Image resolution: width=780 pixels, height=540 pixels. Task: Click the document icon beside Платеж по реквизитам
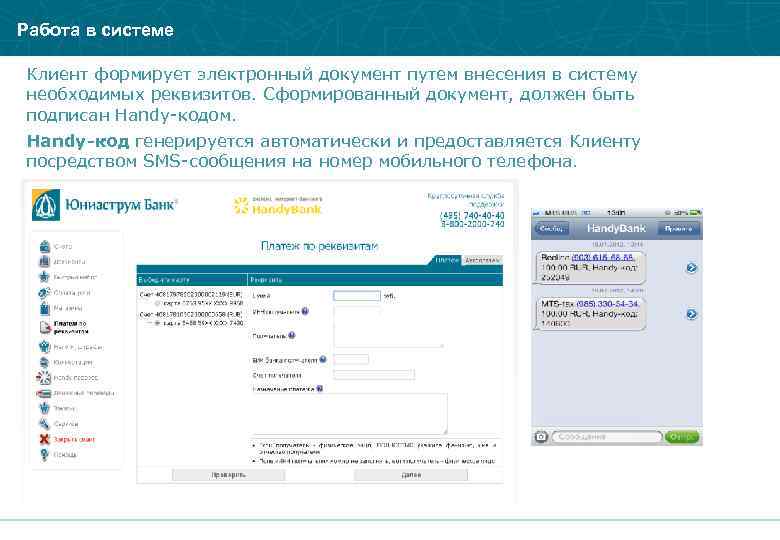tap(45, 327)
